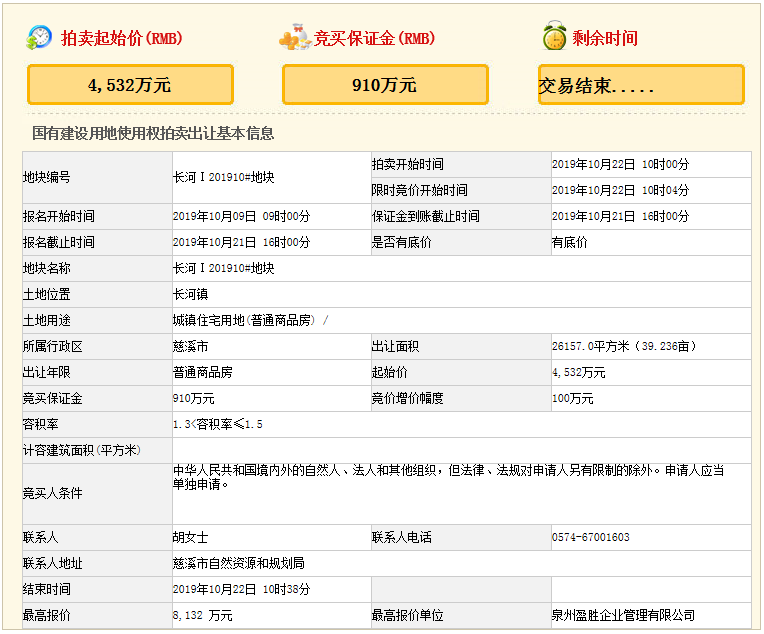Click the 结束时间 value ending 10时38分
The width and height of the screenshot is (764, 634).
point(241,589)
